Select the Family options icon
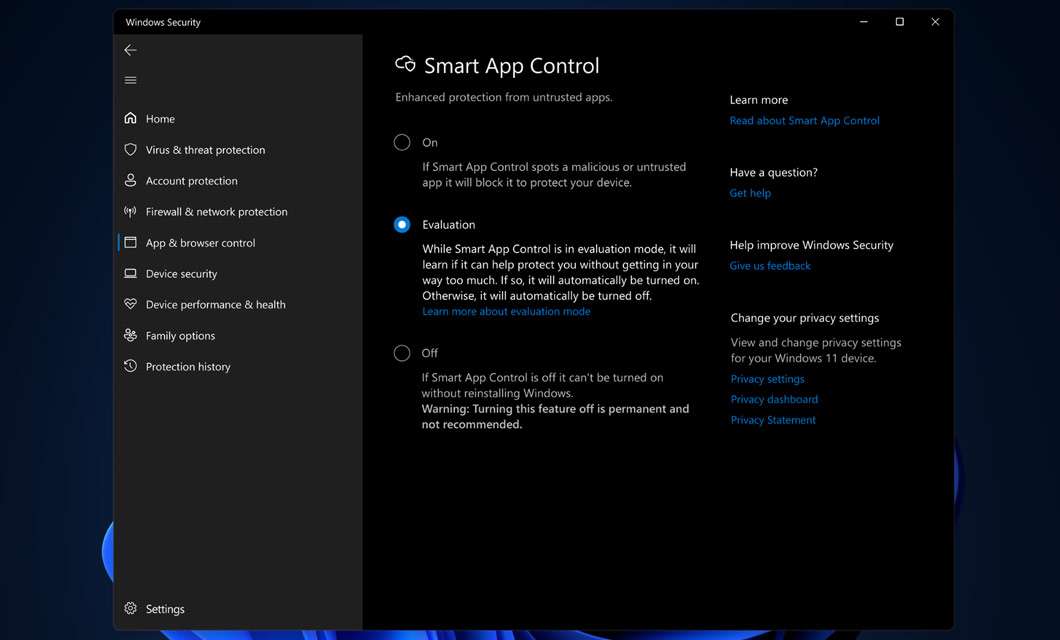Screen dimensions: 1060x640 point(131,335)
